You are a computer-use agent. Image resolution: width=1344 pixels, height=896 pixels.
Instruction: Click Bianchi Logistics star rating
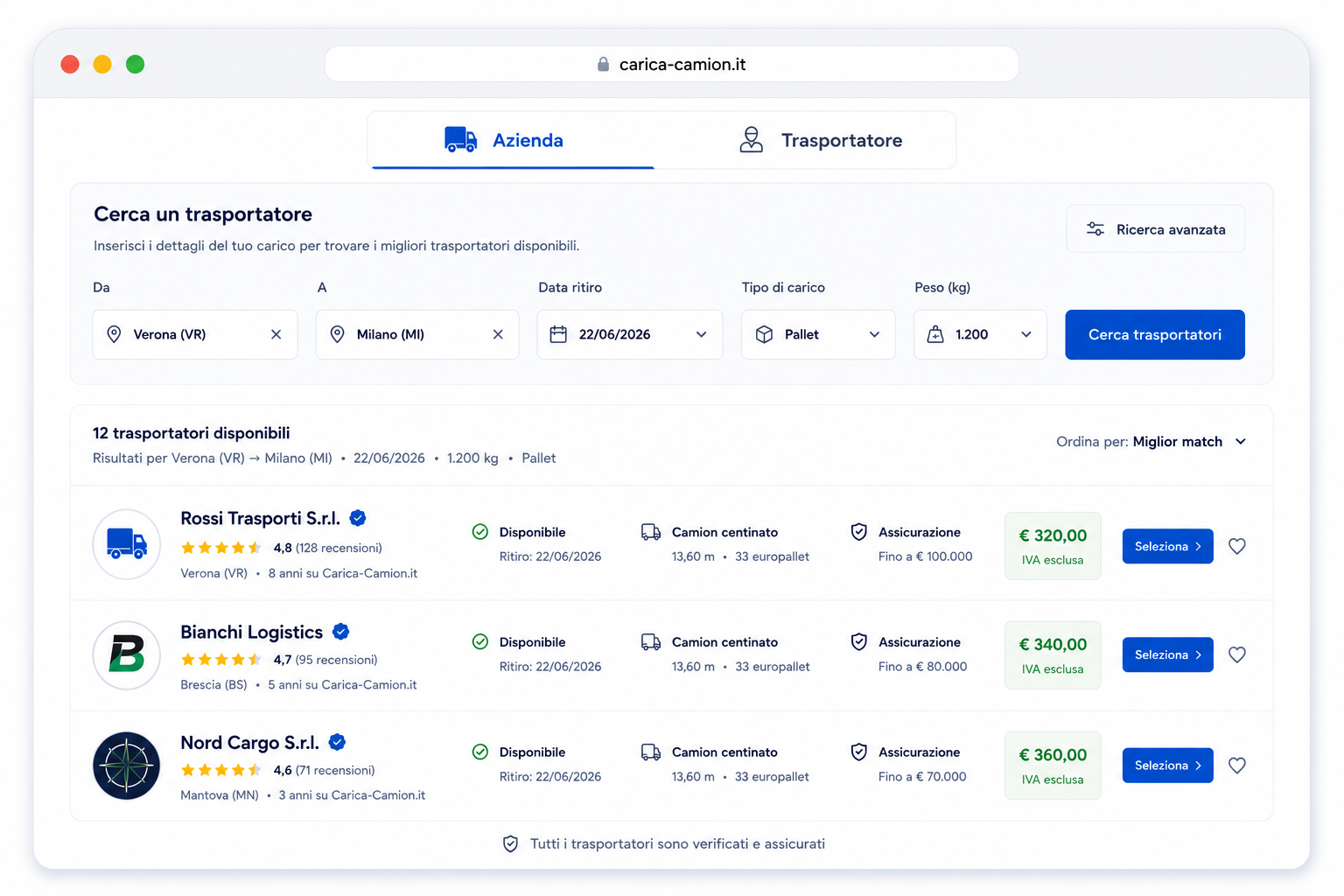click(220, 660)
